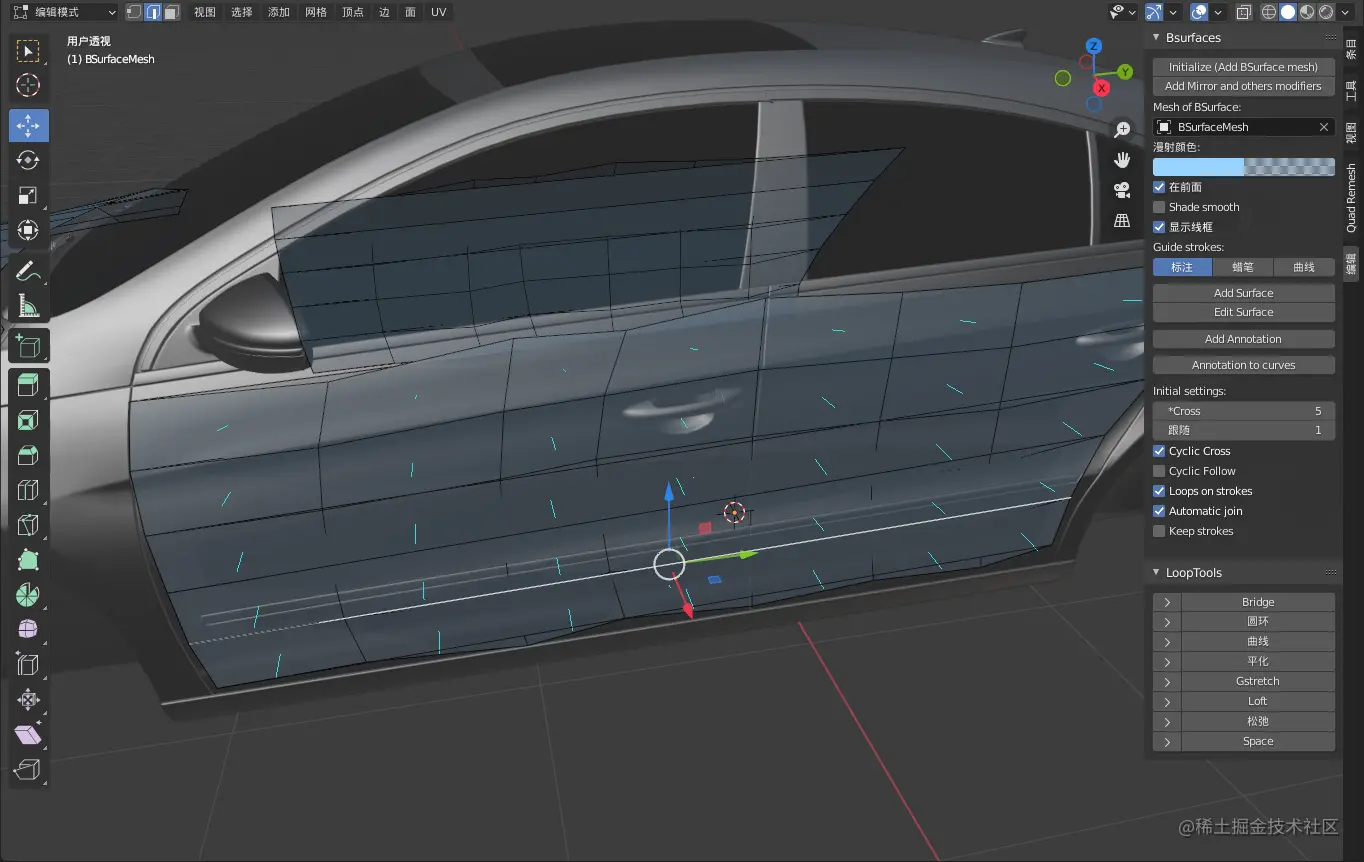This screenshot has width=1364, height=862.
Task: Click the Annotation to curves button
Action: coord(1243,364)
